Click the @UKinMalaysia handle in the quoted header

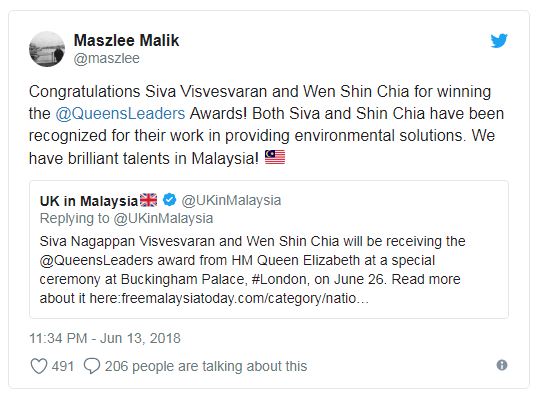(232, 201)
